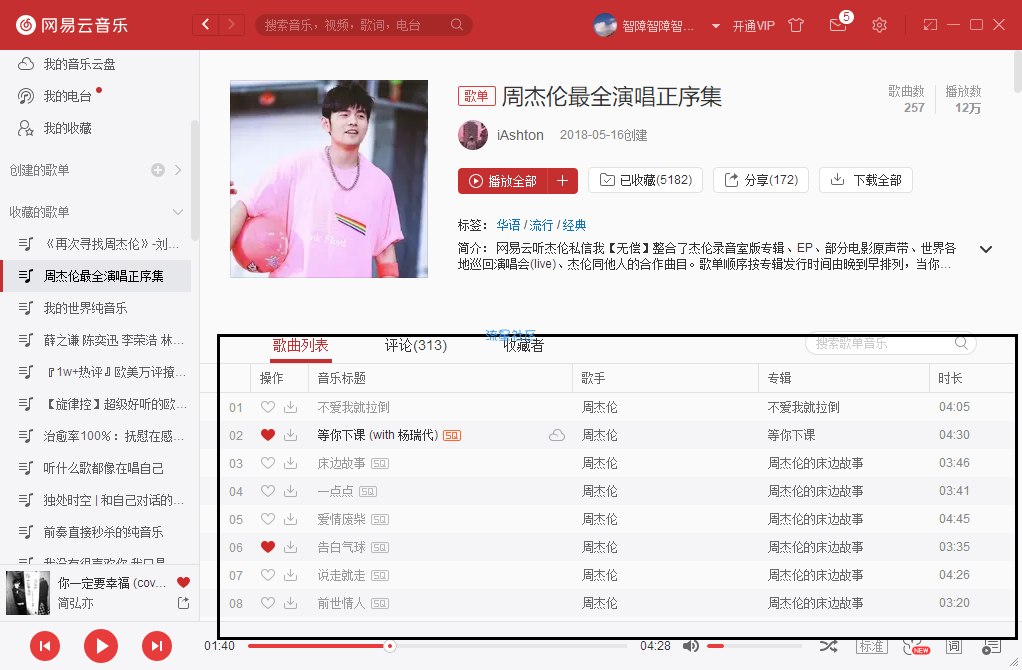Click the NetEase Cloud Music logo

point(72,25)
